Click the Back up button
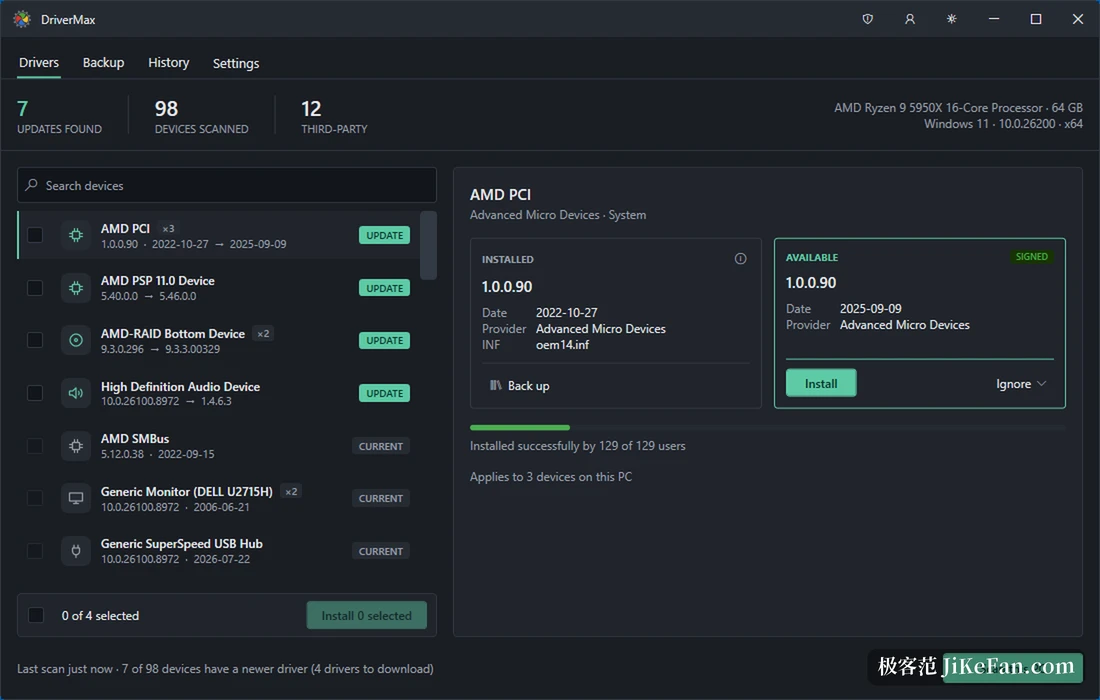 pyautogui.click(x=519, y=386)
